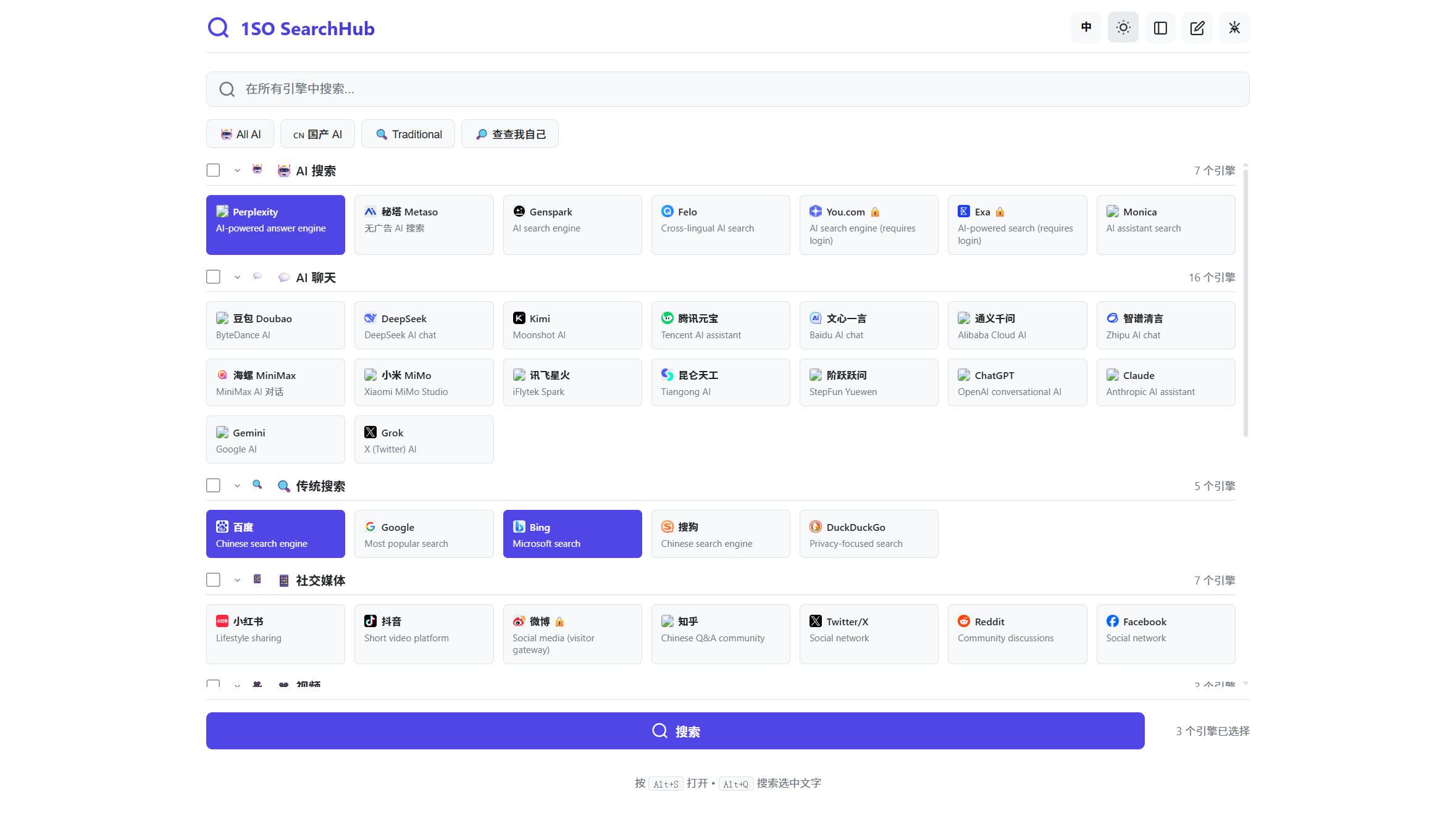The width and height of the screenshot is (1456, 816).
Task: Toggle the light theme sun icon
Action: coord(1123,28)
